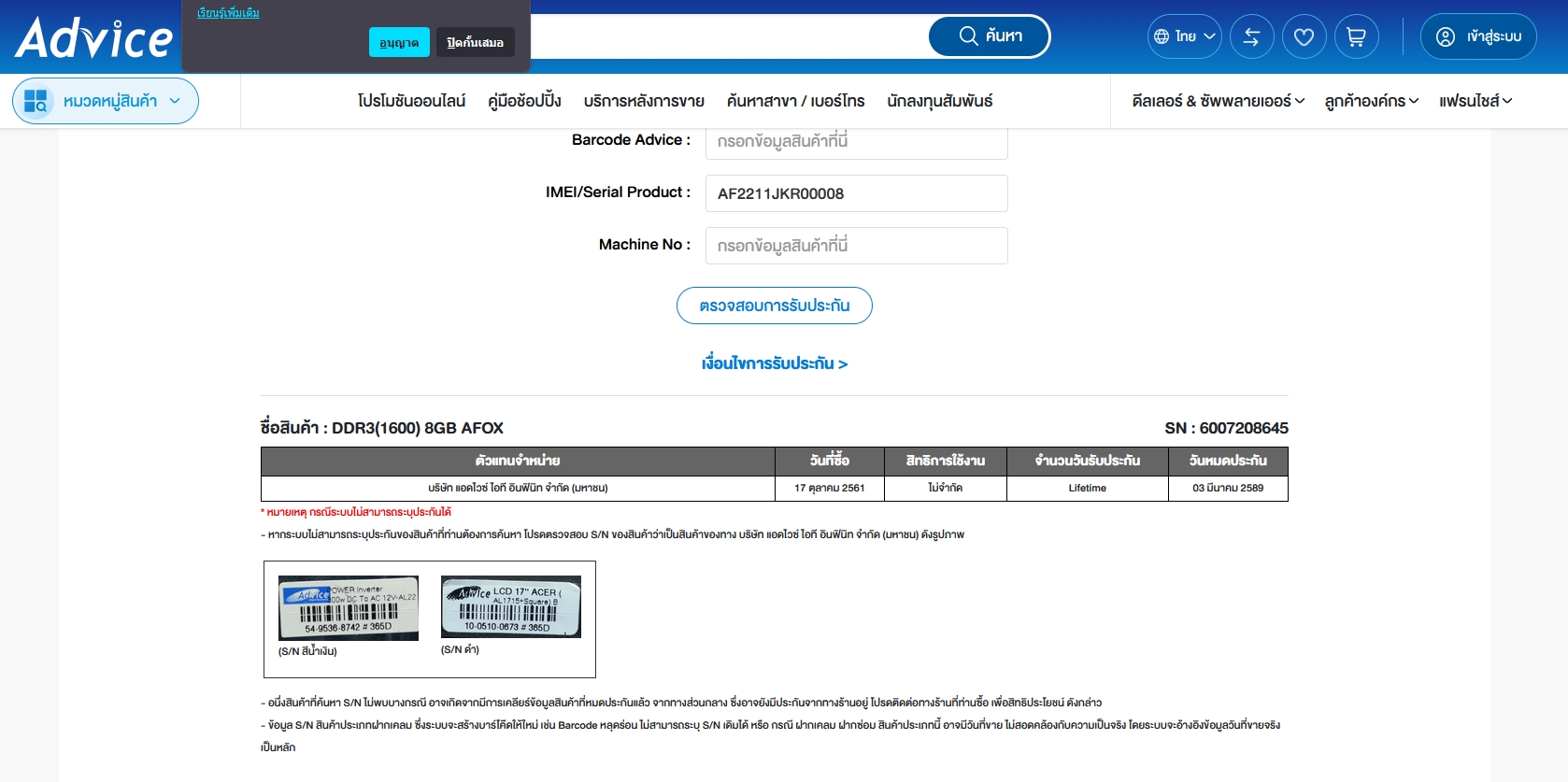Expand the corporate customer menu

click(1371, 101)
